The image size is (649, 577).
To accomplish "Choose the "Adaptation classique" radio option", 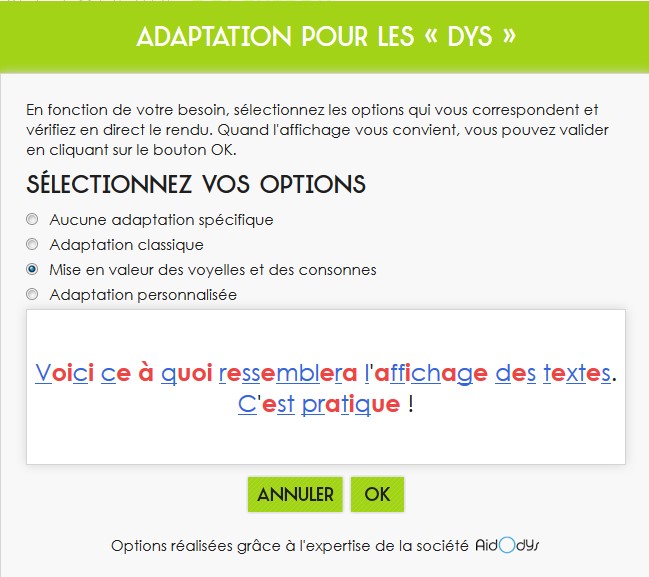I will tap(32, 244).
